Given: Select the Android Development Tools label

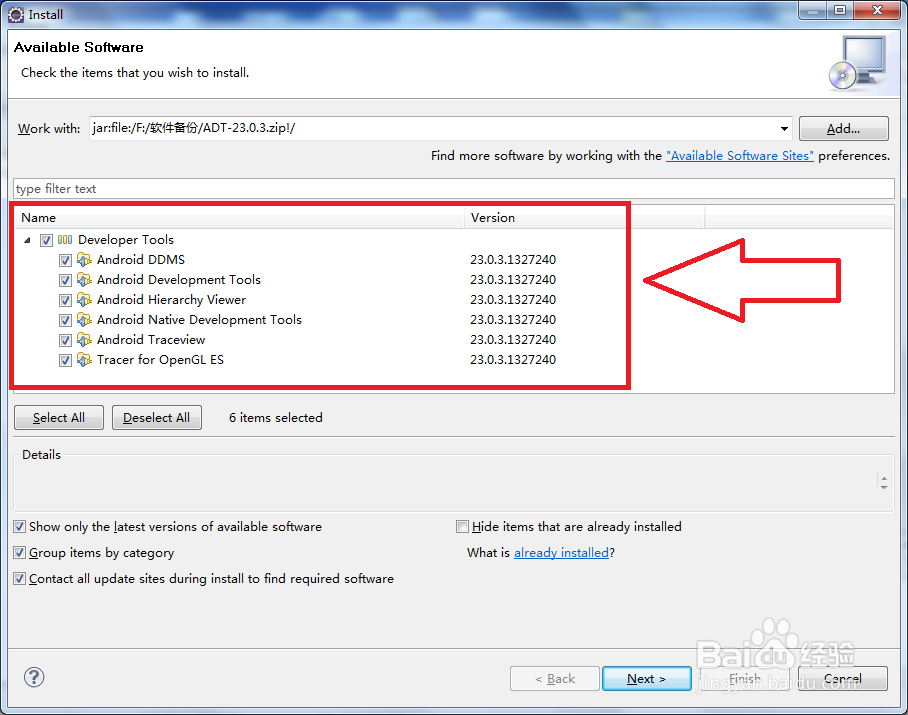Looking at the screenshot, I should (x=179, y=280).
